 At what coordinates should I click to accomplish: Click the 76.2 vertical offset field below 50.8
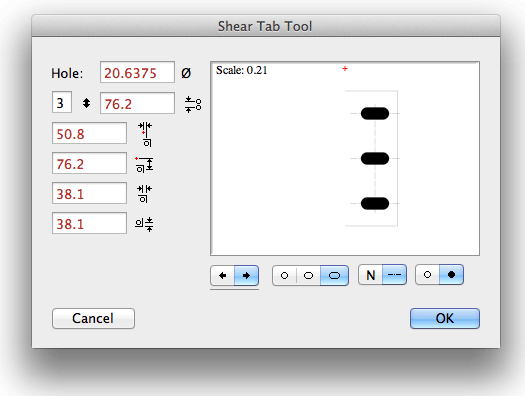point(89,163)
